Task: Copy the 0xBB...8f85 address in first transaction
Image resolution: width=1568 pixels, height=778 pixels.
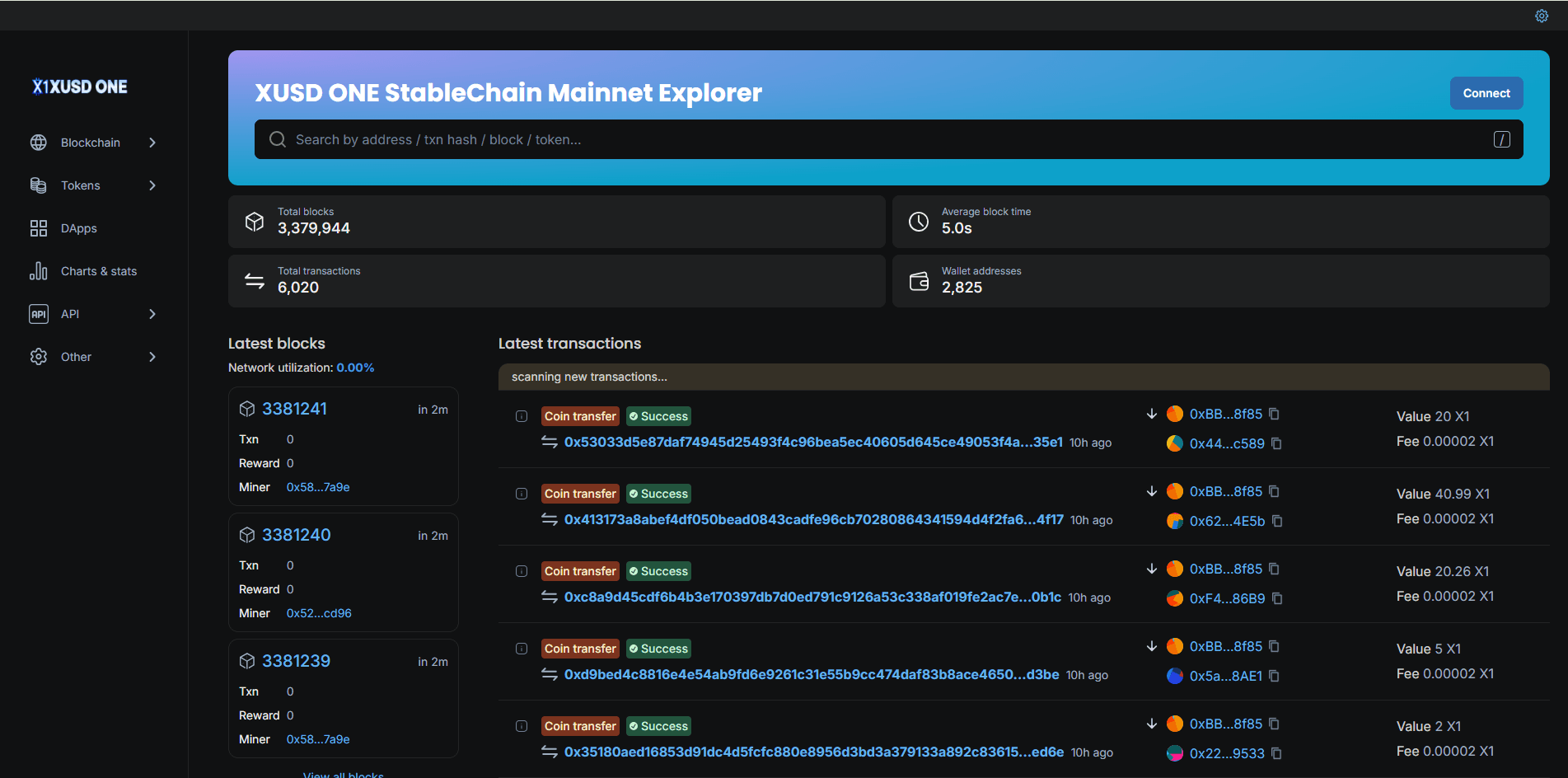Action: coord(1275,413)
